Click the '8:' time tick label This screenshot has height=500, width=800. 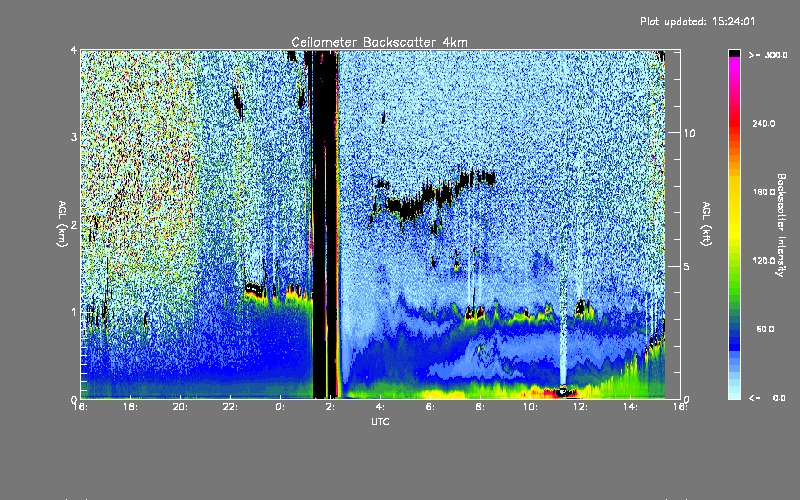(481, 407)
